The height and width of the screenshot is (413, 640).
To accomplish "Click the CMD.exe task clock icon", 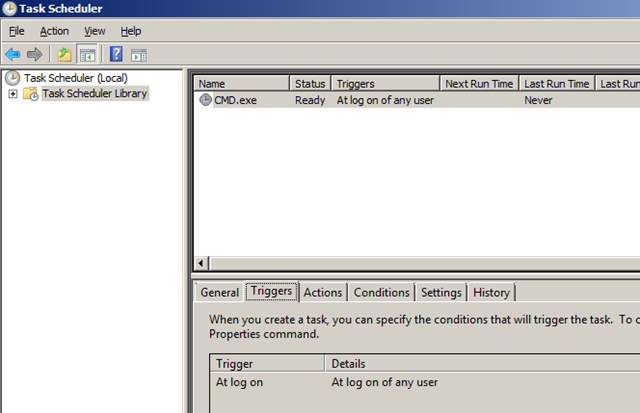I will [206, 101].
